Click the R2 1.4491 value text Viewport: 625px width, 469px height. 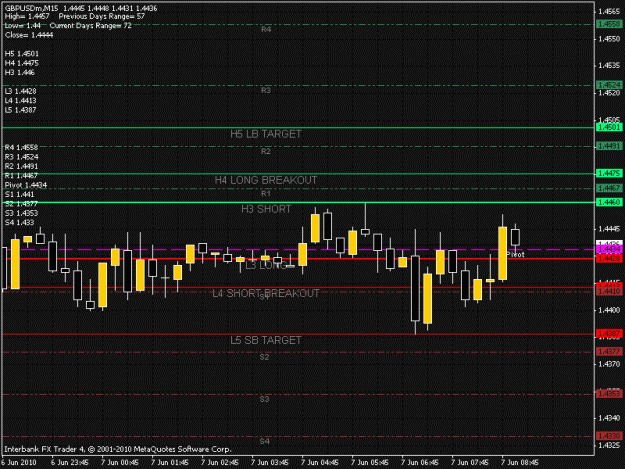click(22, 167)
